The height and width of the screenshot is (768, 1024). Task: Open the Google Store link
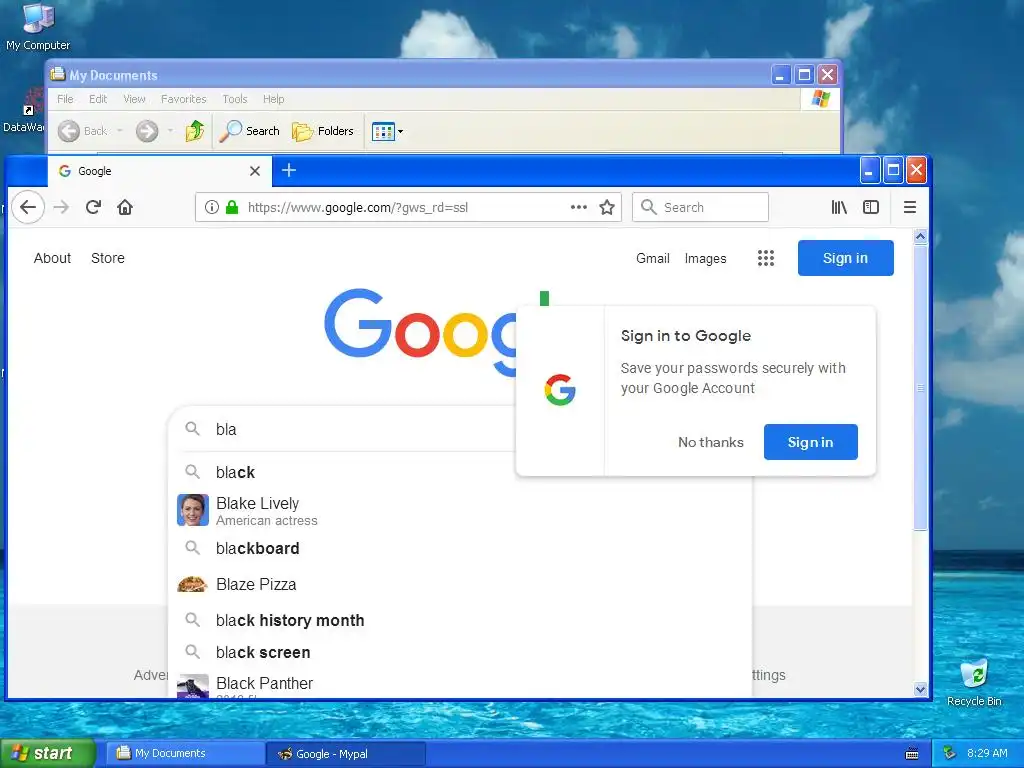[x=108, y=258]
